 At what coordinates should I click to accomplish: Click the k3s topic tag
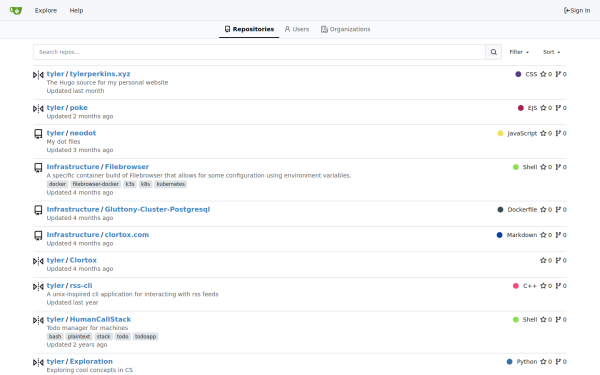[x=130, y=184]
